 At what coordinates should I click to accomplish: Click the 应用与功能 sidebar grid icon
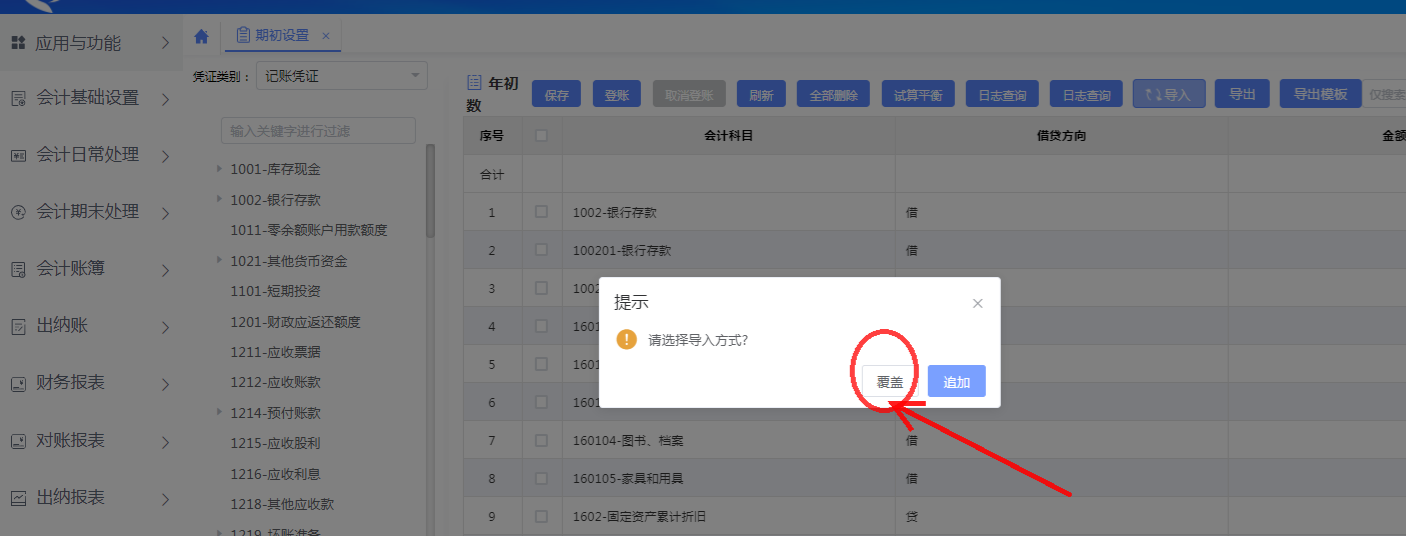(18, 43)
